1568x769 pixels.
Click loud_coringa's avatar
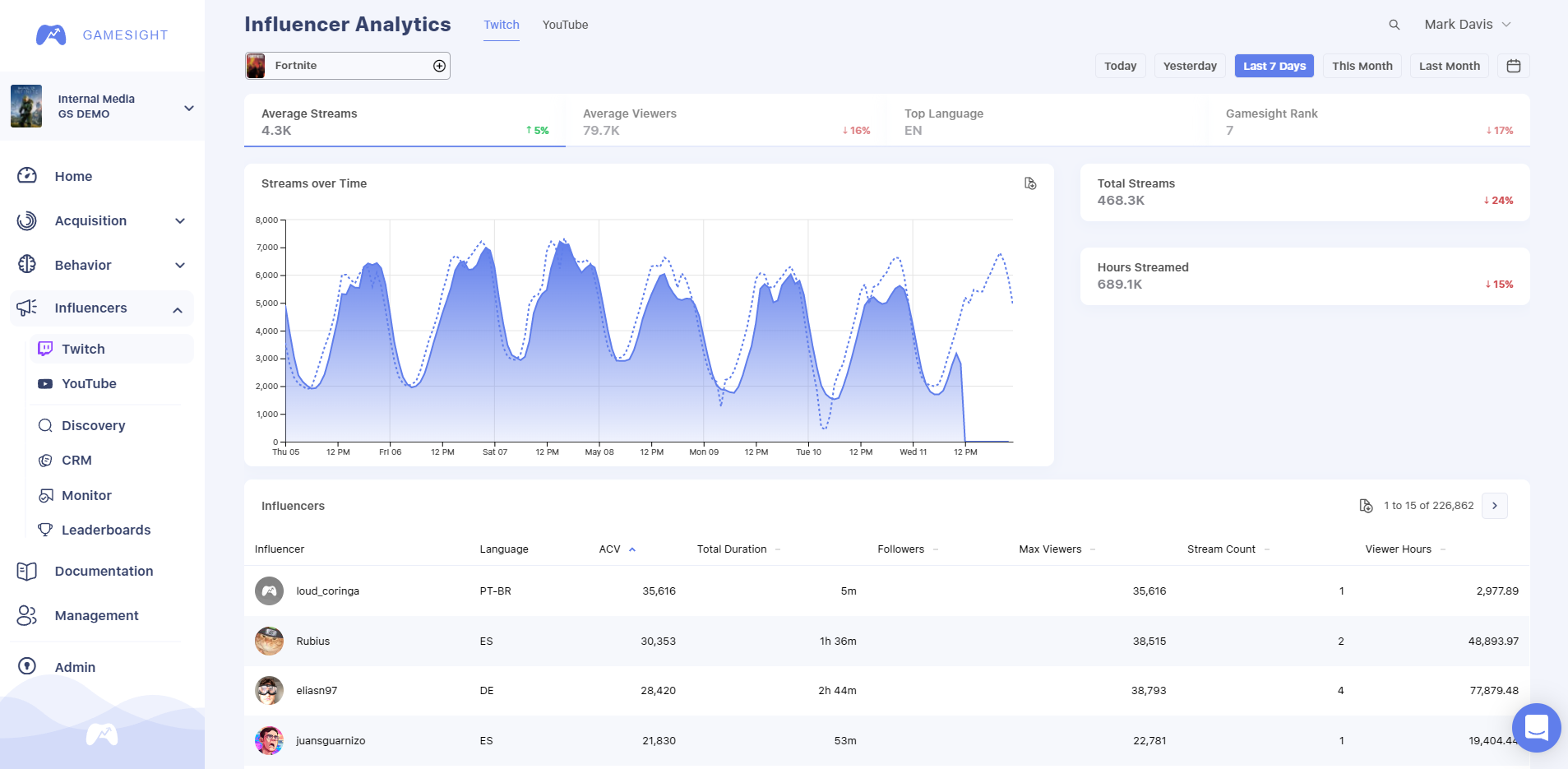(269, 591)
